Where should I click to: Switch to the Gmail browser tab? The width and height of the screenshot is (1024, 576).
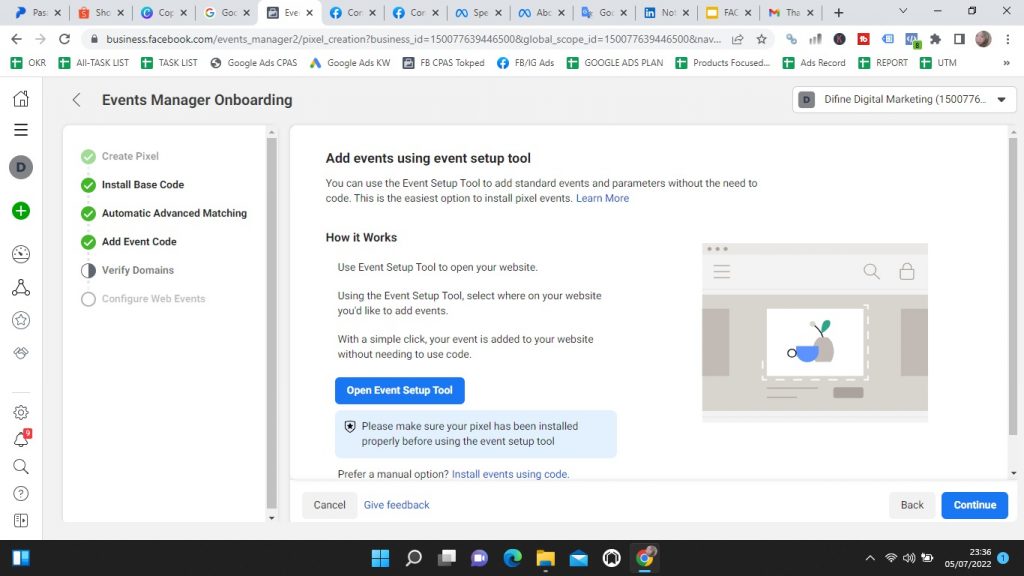point(785,13)
